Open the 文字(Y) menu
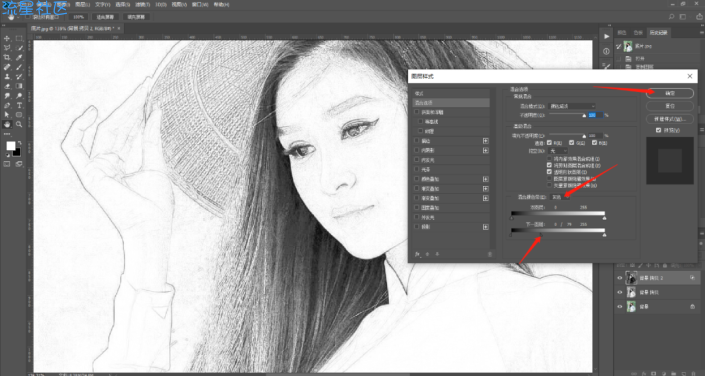The height and width of the screenshot is (376, 705). coord(103,4)
